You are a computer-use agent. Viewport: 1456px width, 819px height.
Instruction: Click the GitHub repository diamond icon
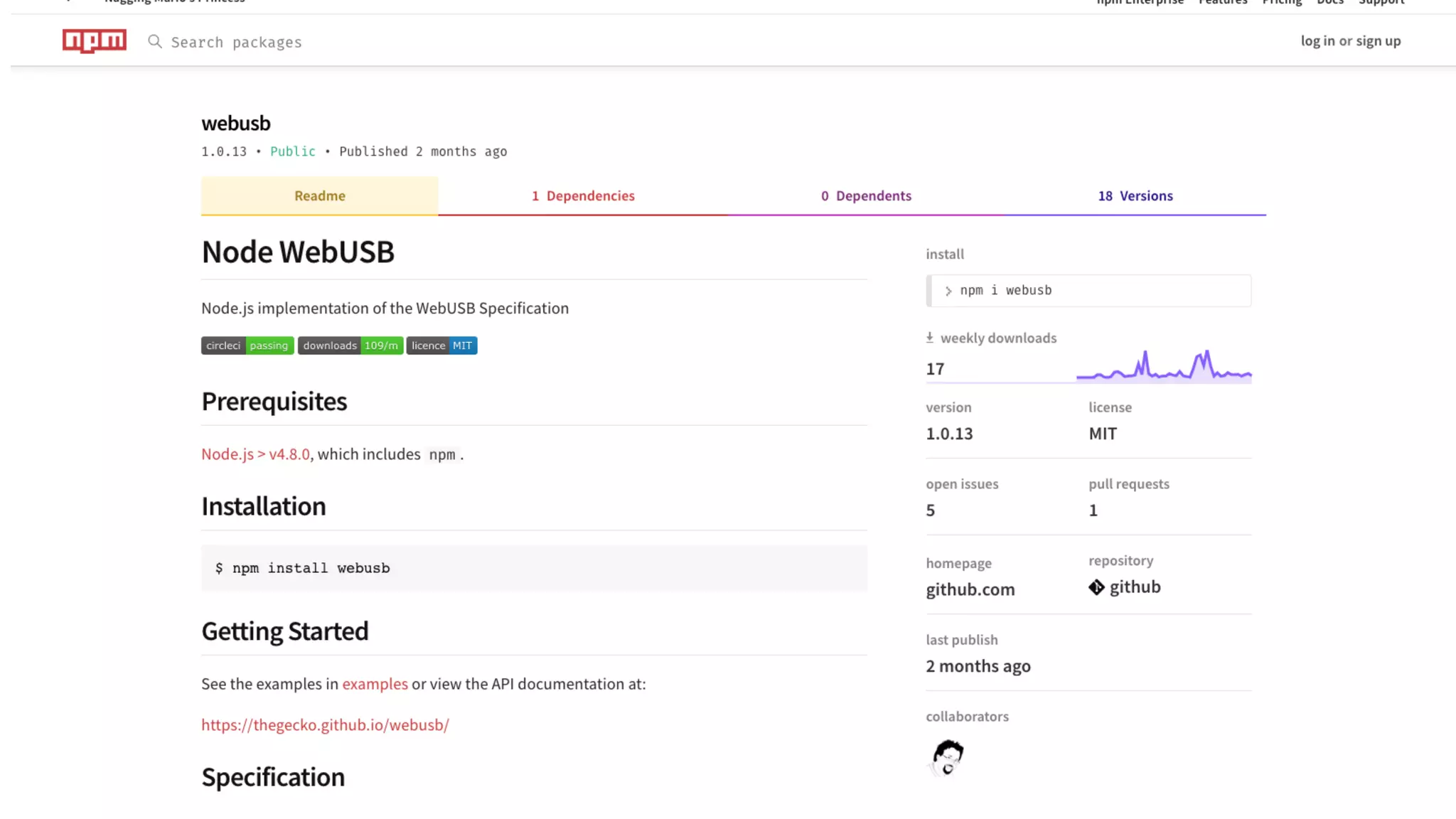(x=1096, y=587)
